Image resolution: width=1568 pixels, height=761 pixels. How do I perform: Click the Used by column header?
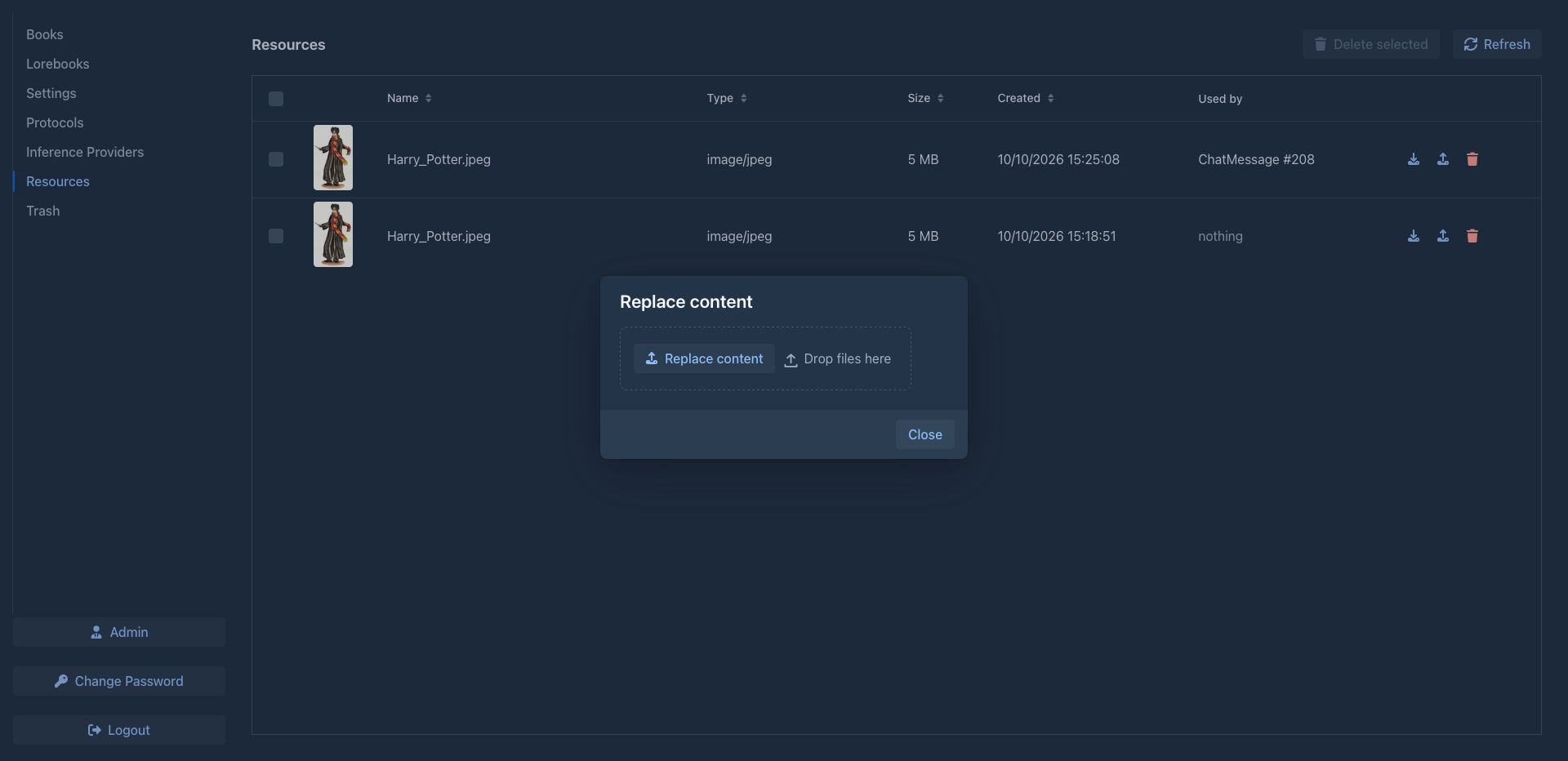pyautogui.click(x=1220, y=99)
